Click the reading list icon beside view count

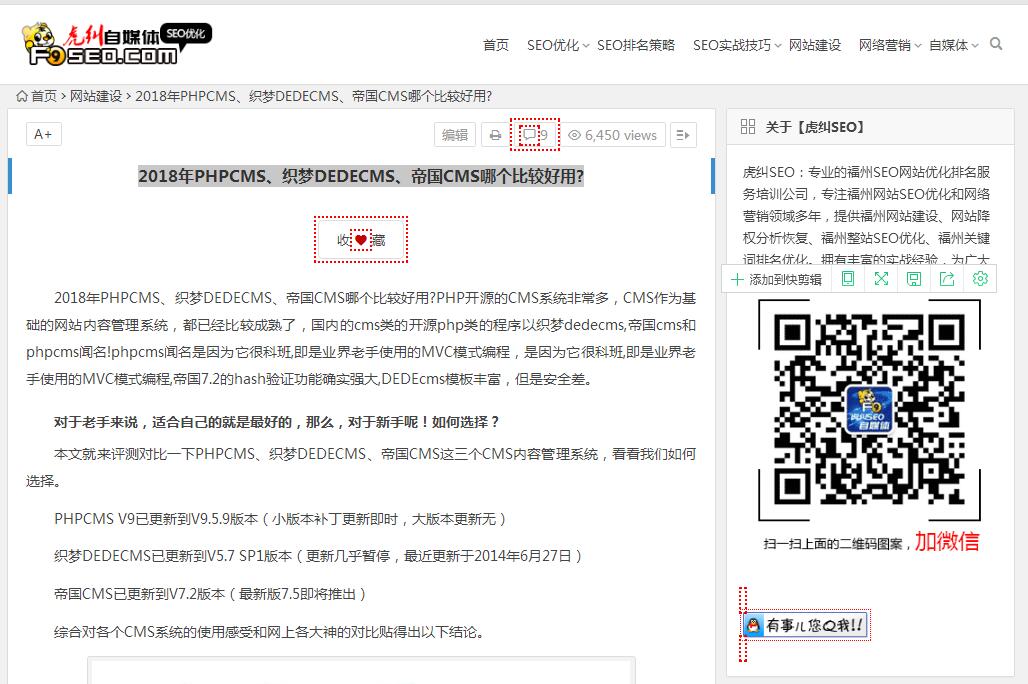(683, 135)
